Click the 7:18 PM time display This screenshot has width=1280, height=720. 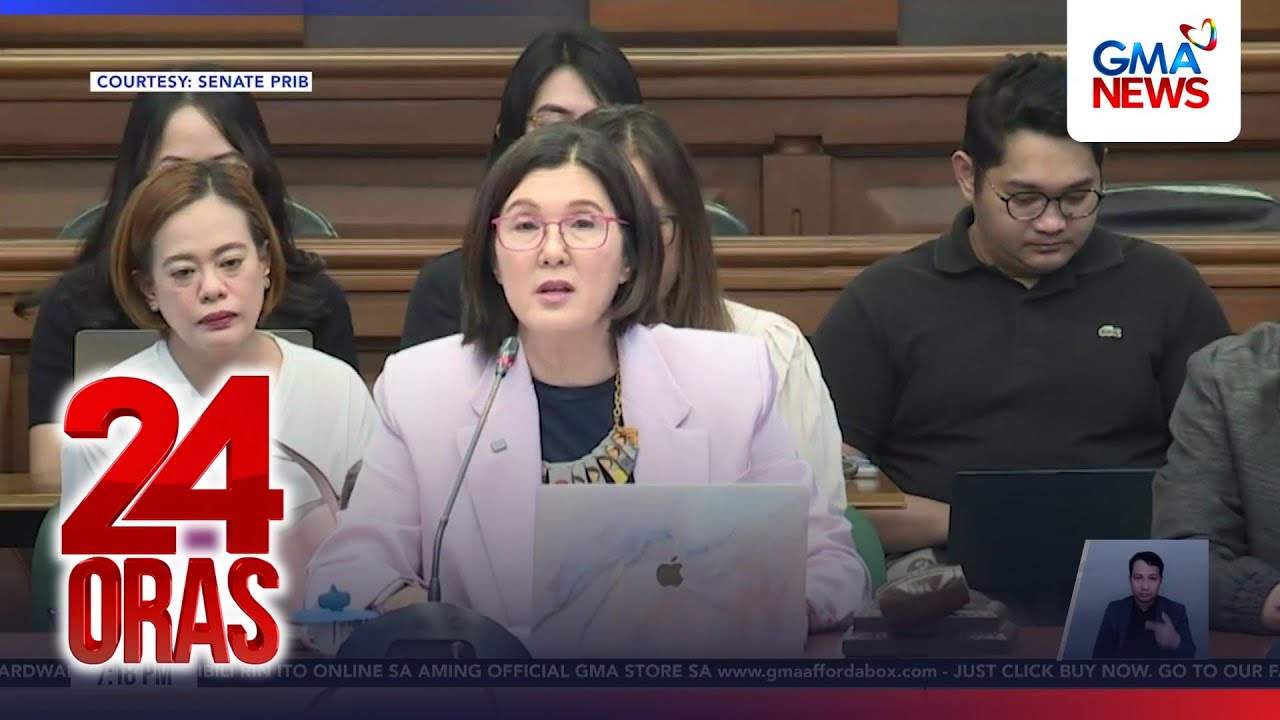point(134,675)
